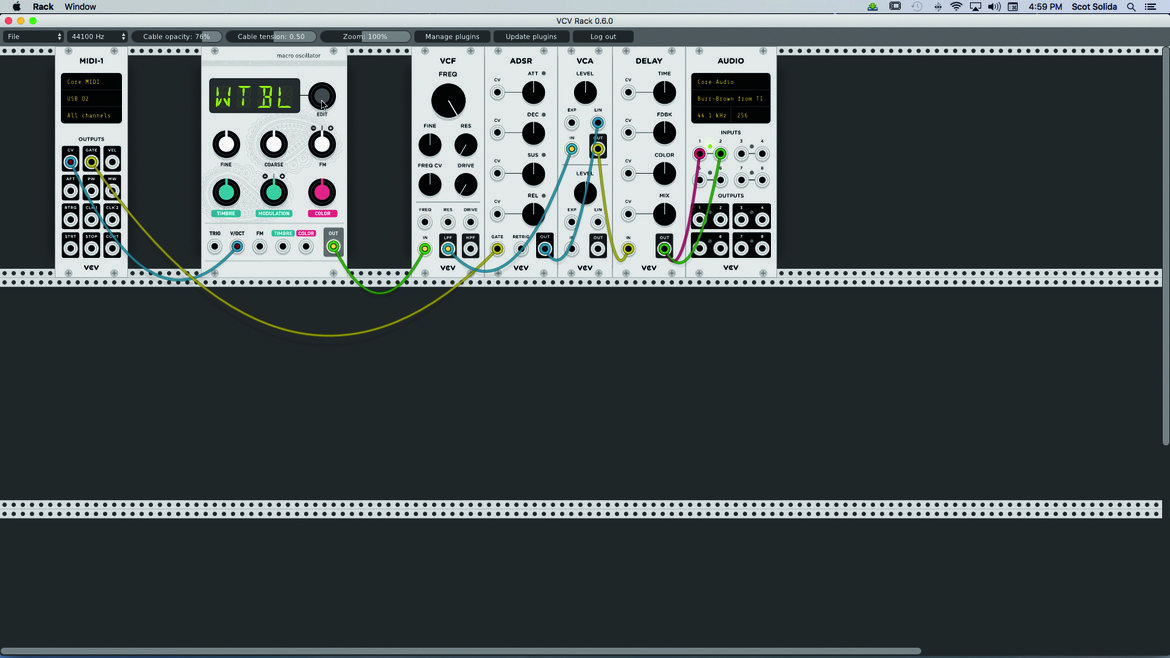This screenshot has width=1170, height=658.
Task: Adjust the Zoom slider
Action: coord(366,37)
